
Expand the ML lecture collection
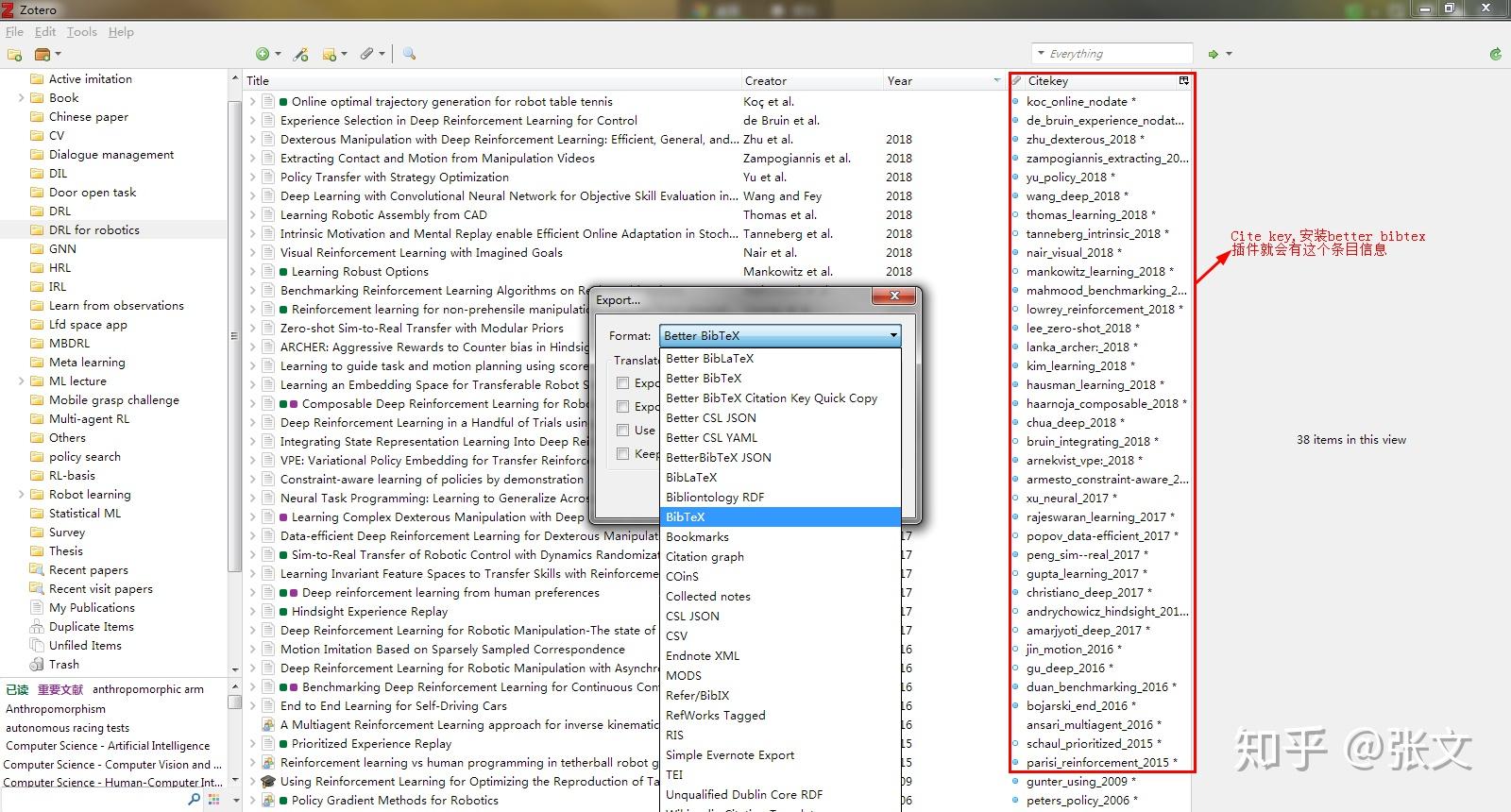pos(22,381)
